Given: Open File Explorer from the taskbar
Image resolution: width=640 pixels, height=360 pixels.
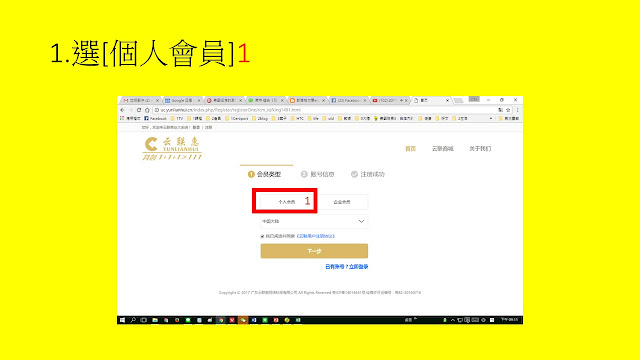Looking at the screenshot, I should click(155, 320).
